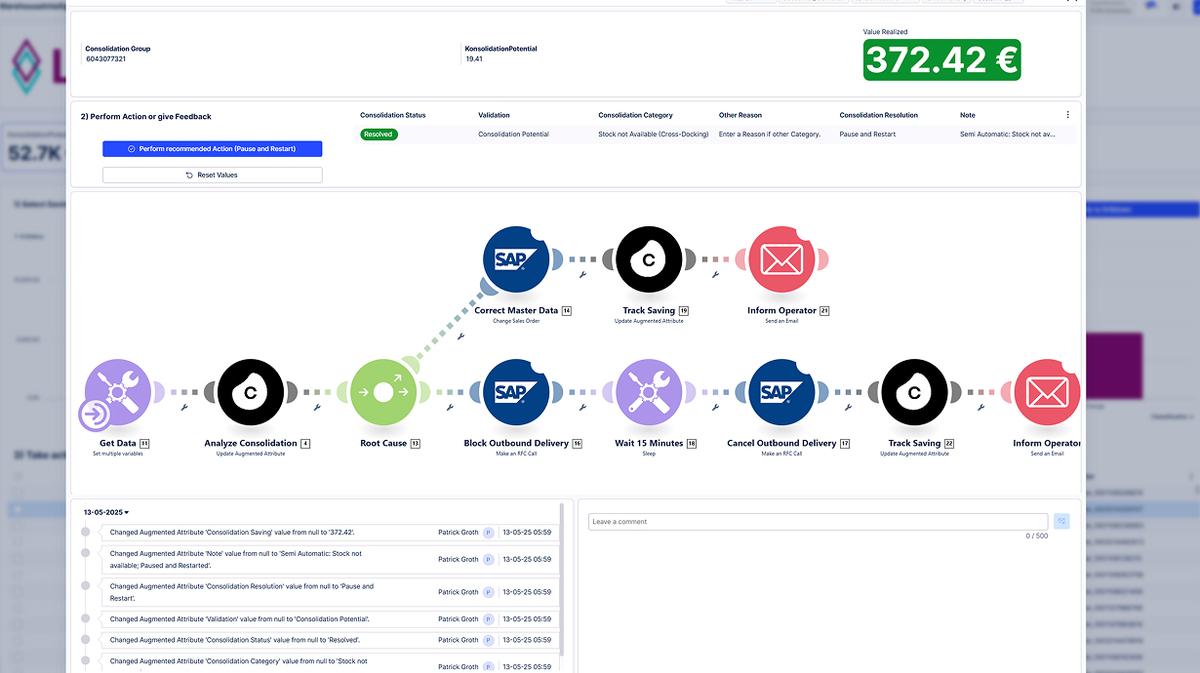
Task: Send the comment with the submit icon
Action: click(x=1061, y=521)
